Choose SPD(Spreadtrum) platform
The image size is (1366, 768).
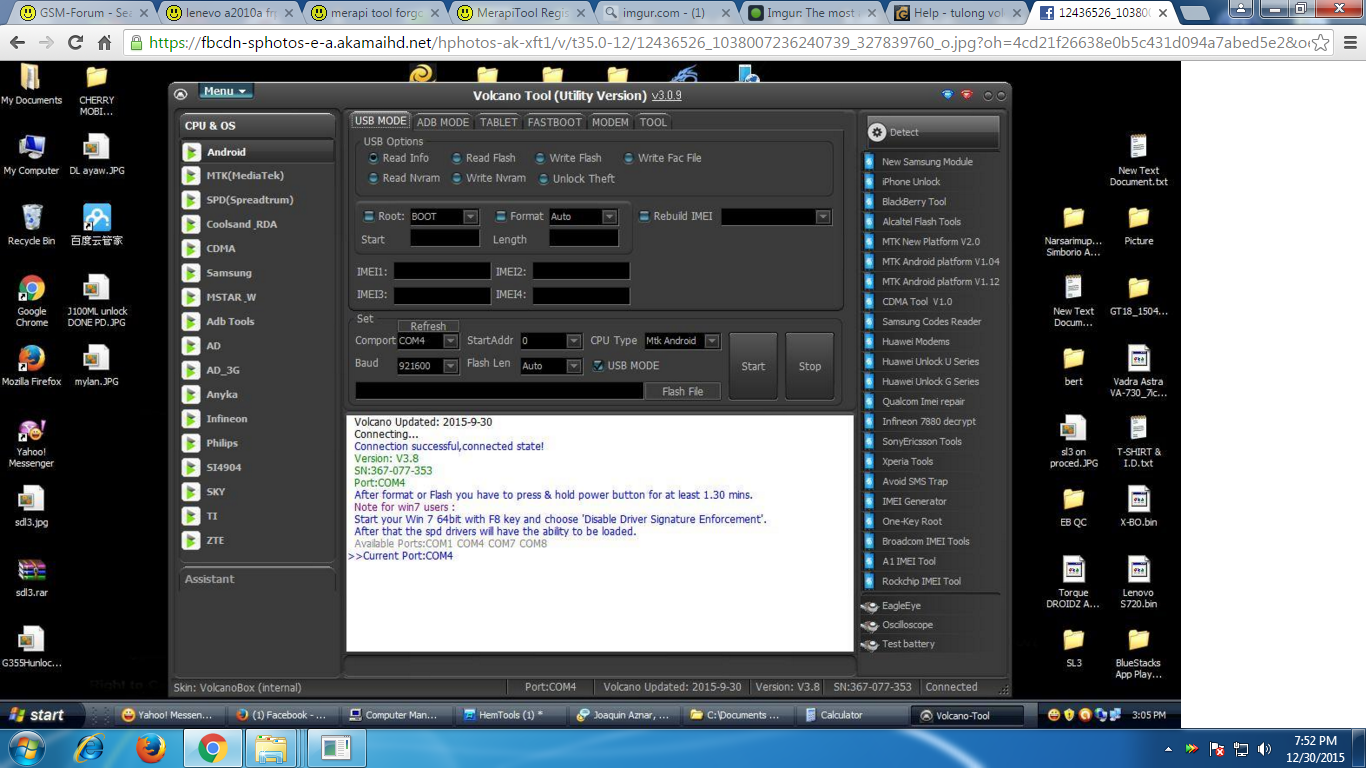click(257, 200)
